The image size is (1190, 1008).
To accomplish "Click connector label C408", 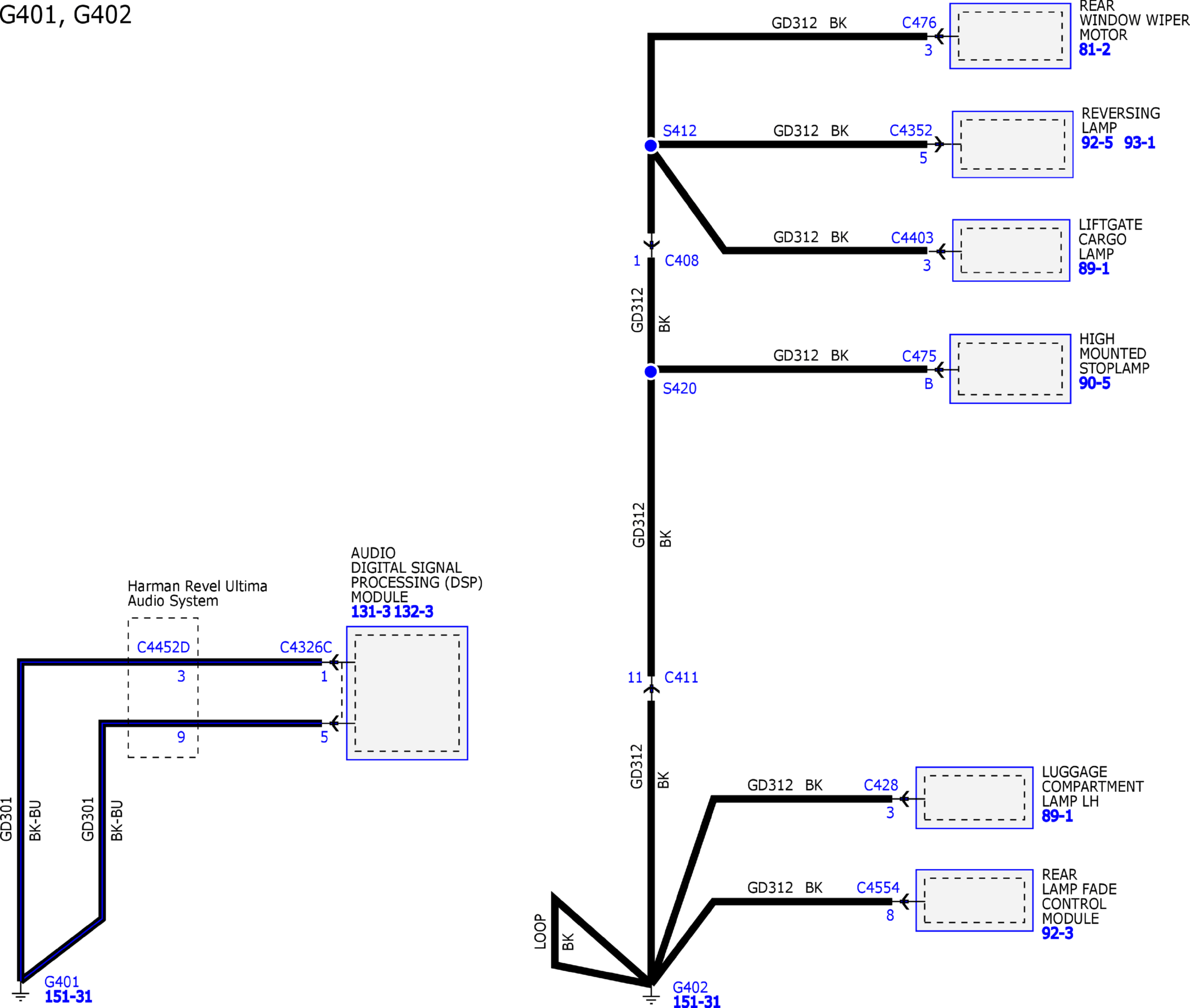I will (x=681, y=261).
